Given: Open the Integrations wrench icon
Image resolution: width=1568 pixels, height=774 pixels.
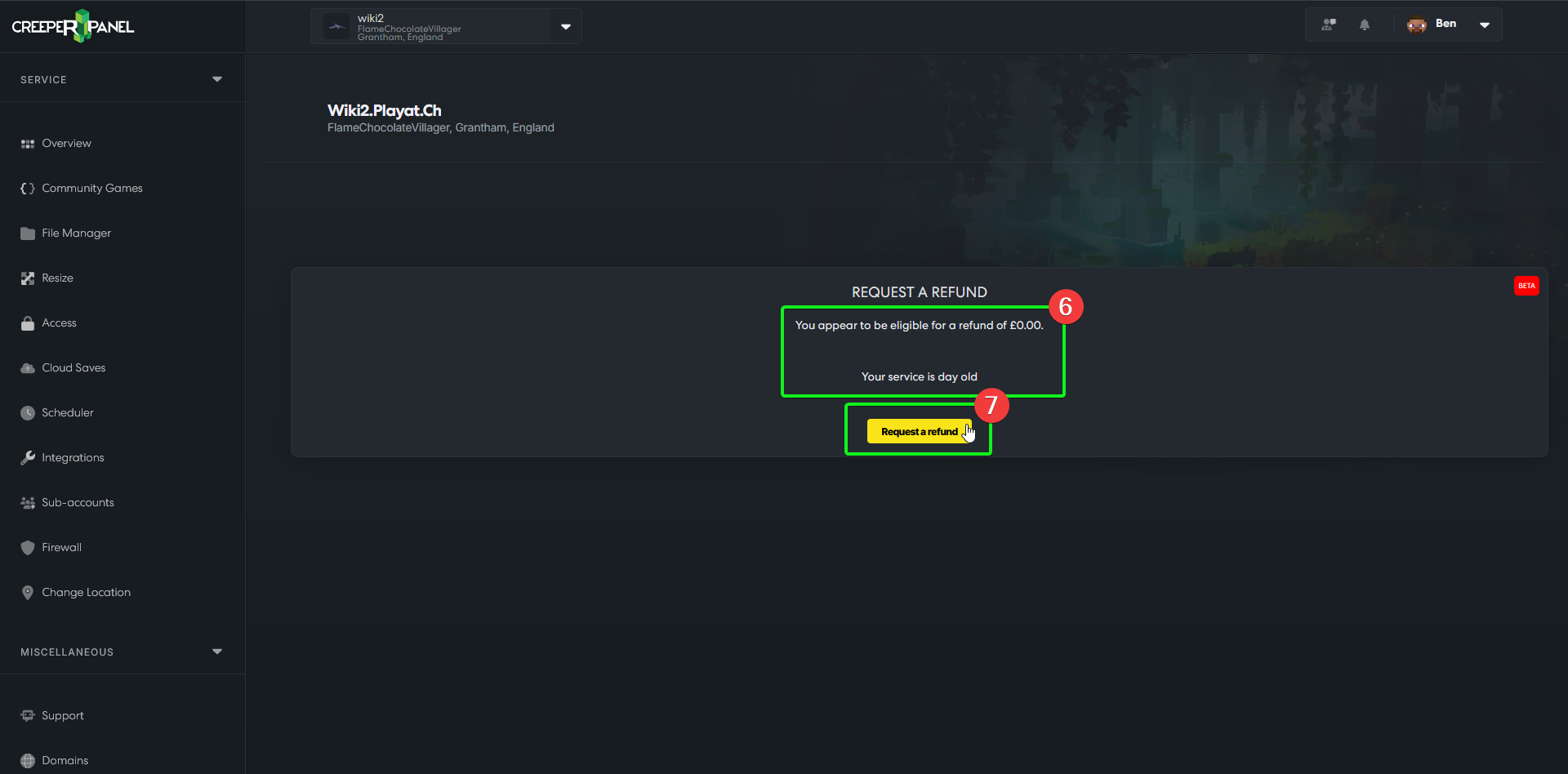Looking at the screenshot, I should (x=28, y=458).
